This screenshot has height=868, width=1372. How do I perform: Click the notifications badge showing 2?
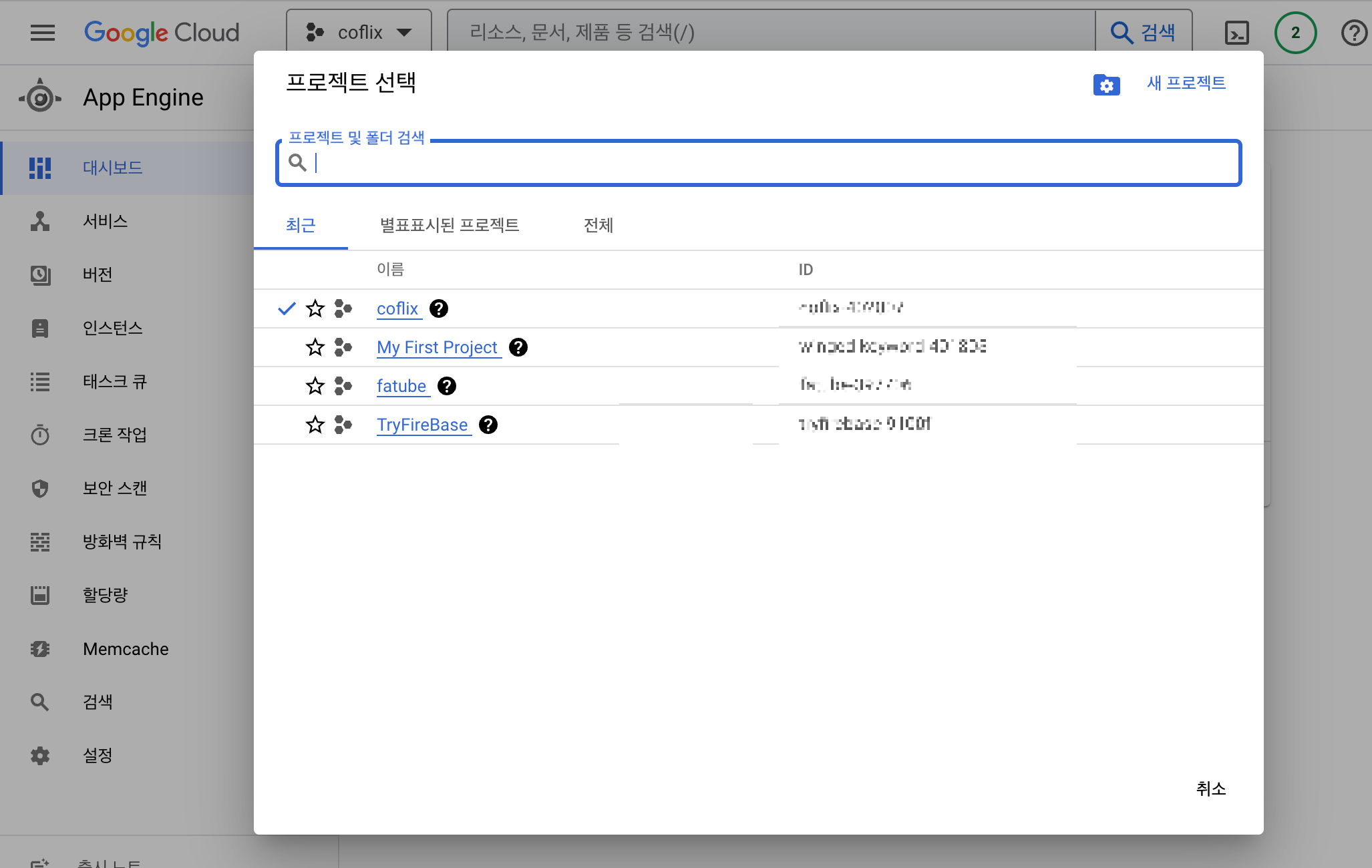click(1295, 33)
